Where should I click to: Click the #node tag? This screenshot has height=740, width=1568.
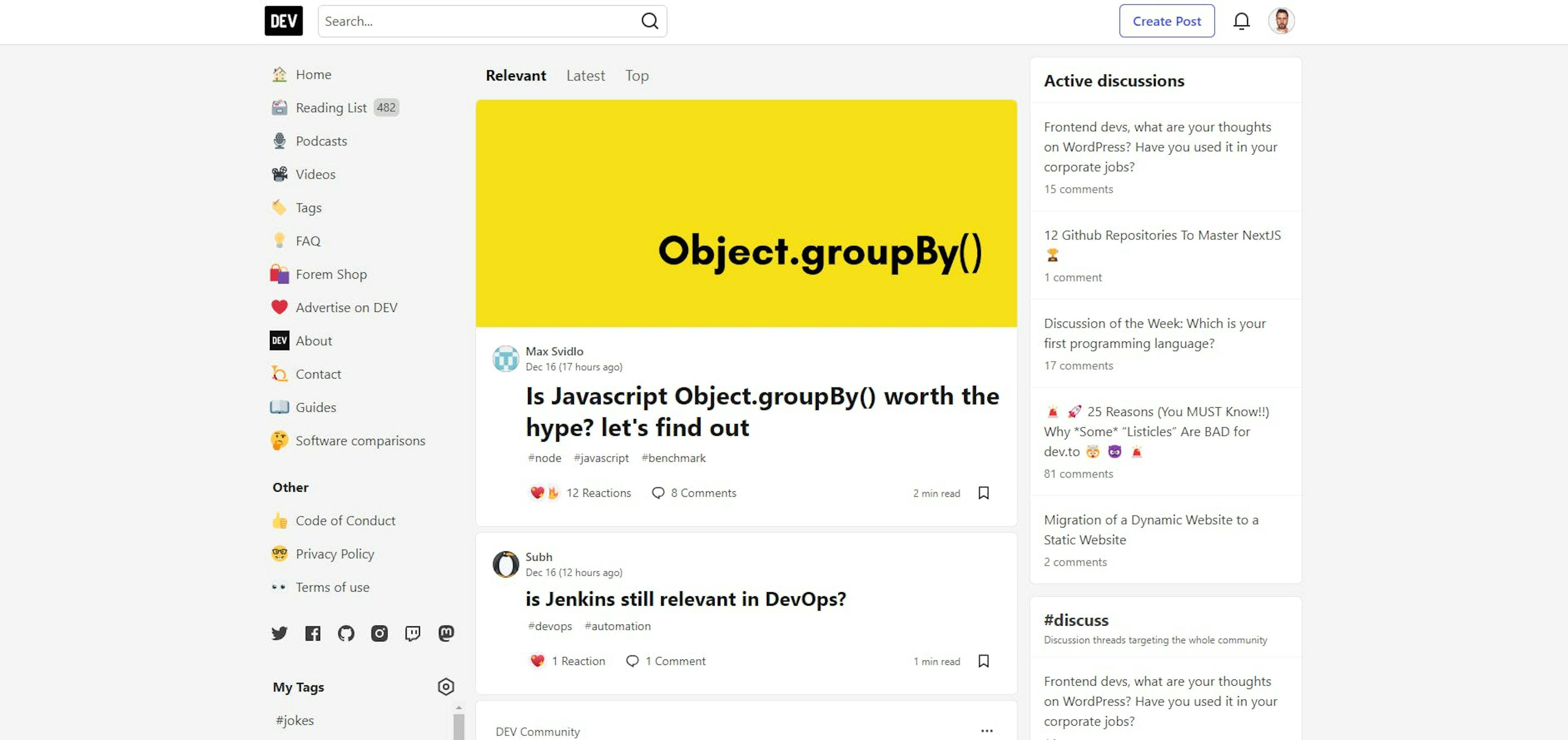544,458
